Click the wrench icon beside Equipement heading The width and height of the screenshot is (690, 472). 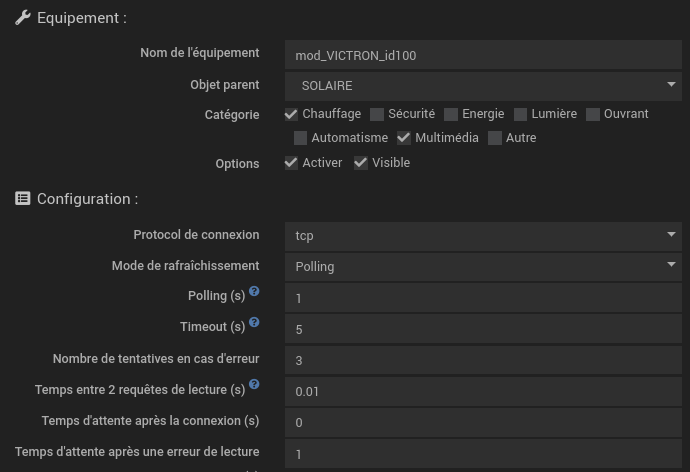coord(23,18)
